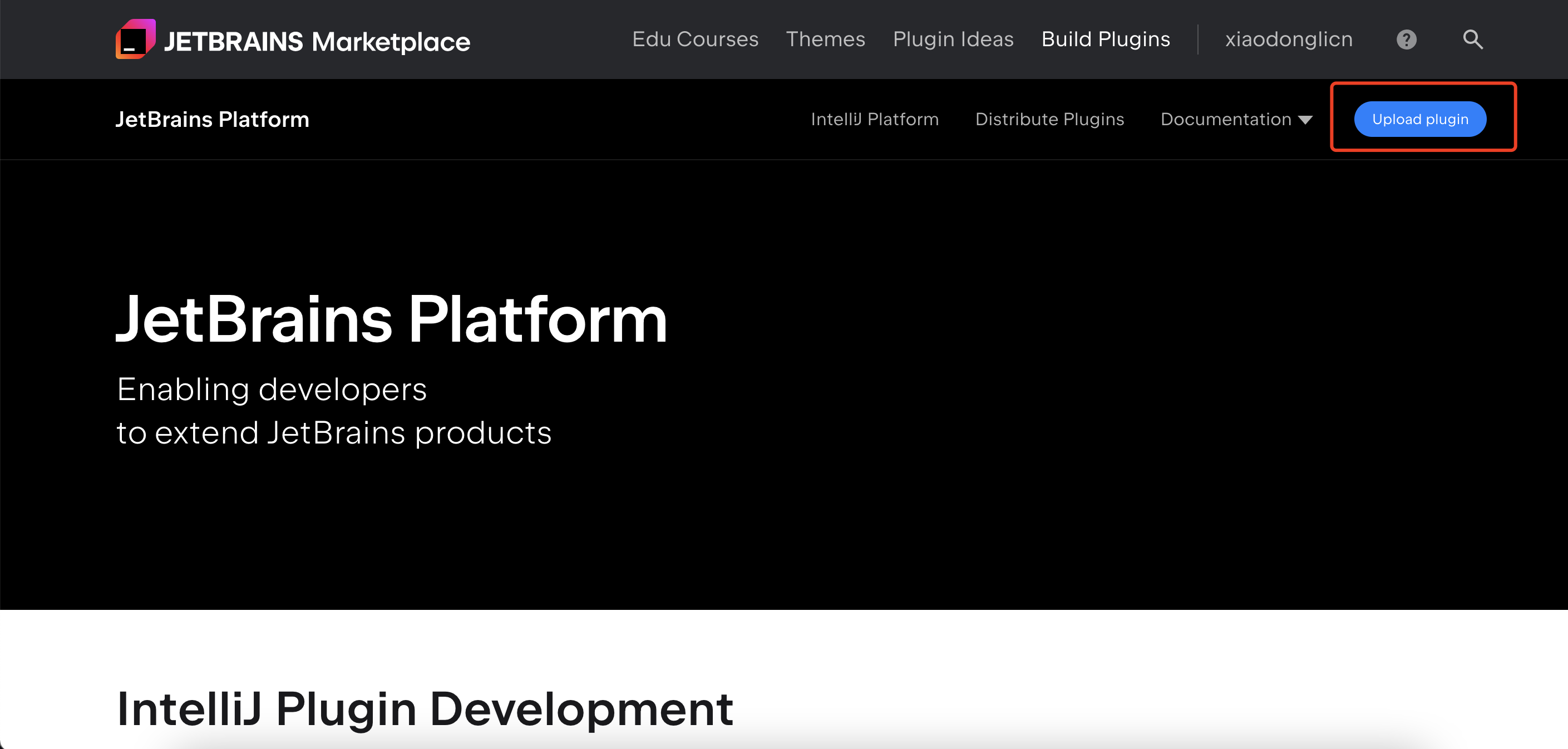
Task: Select the Build Plugins nav item
Action: [1106, 40]
